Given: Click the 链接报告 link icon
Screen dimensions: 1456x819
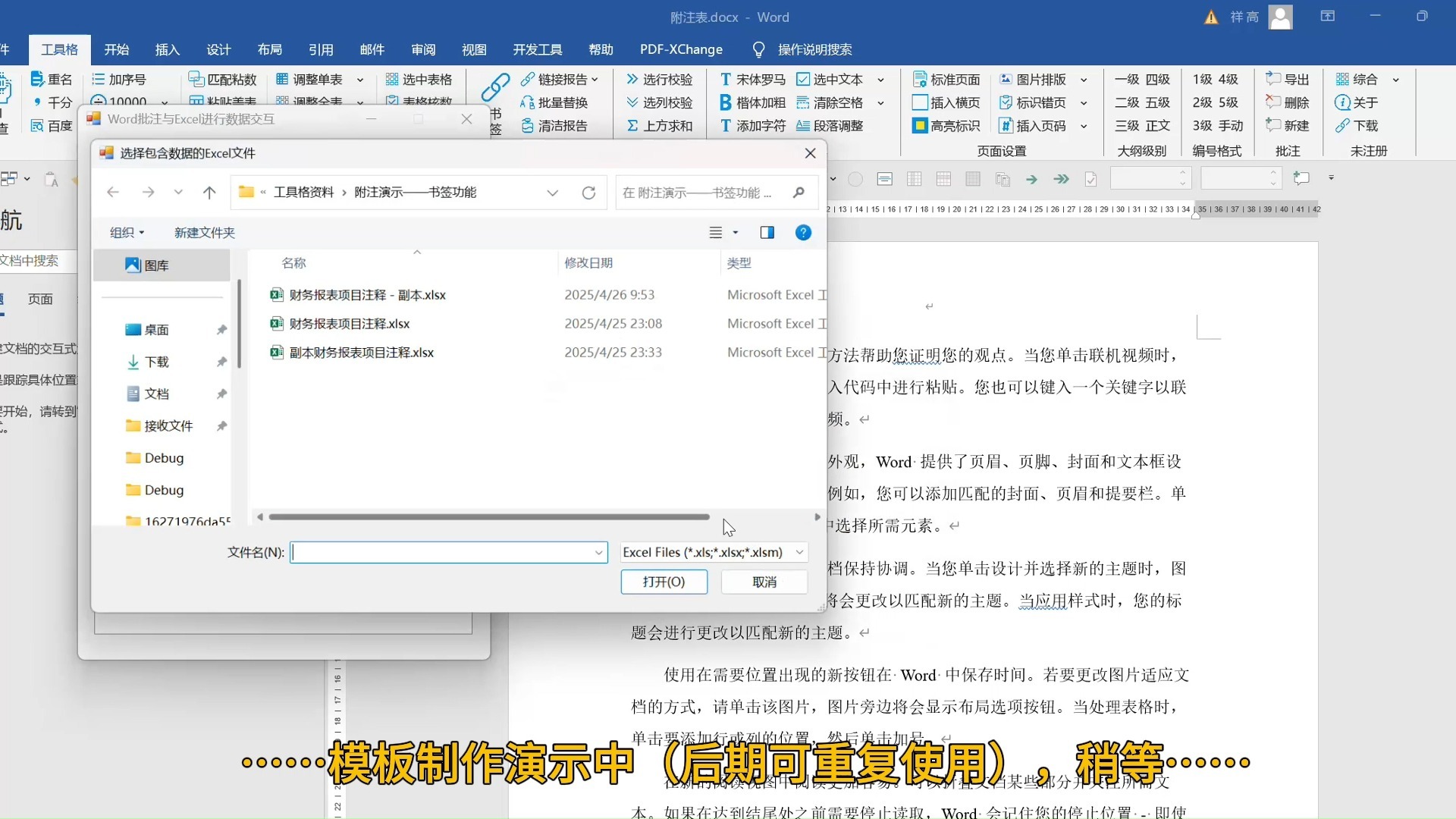Looking at the screenshot, I should (x=528, y=79).
